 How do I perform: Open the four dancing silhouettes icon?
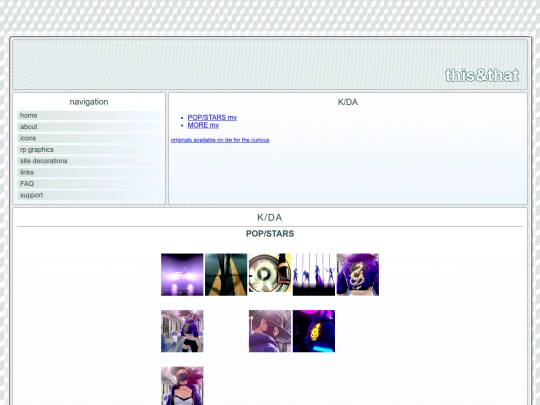(314, 274)
